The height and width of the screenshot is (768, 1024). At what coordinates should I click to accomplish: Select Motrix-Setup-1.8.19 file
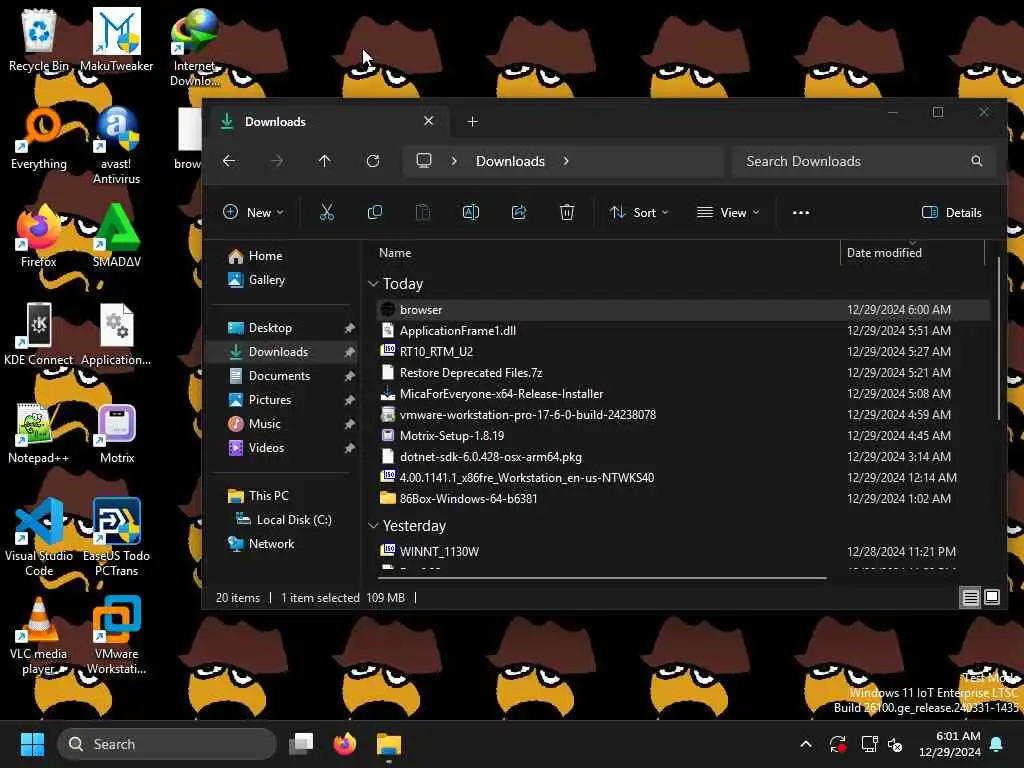click(x=683, y=436)
